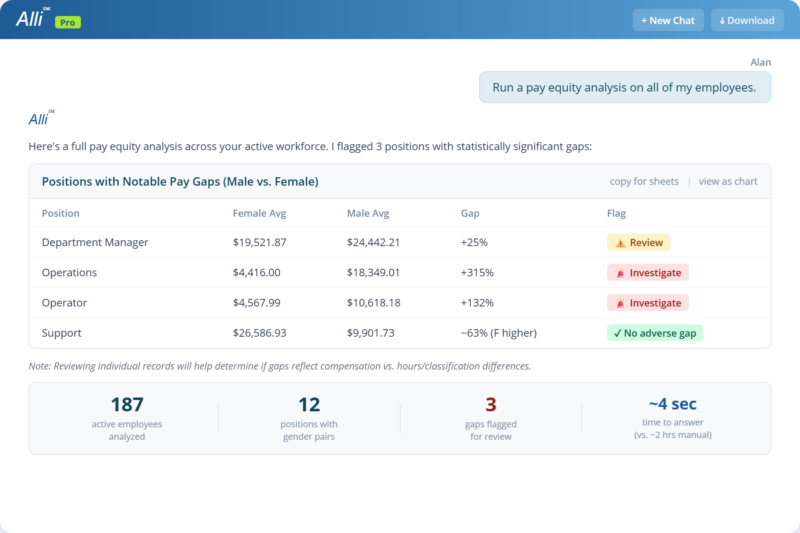Click the Alli logo in the header
This screenshot has width=800, height=533.
pos(33,18)
